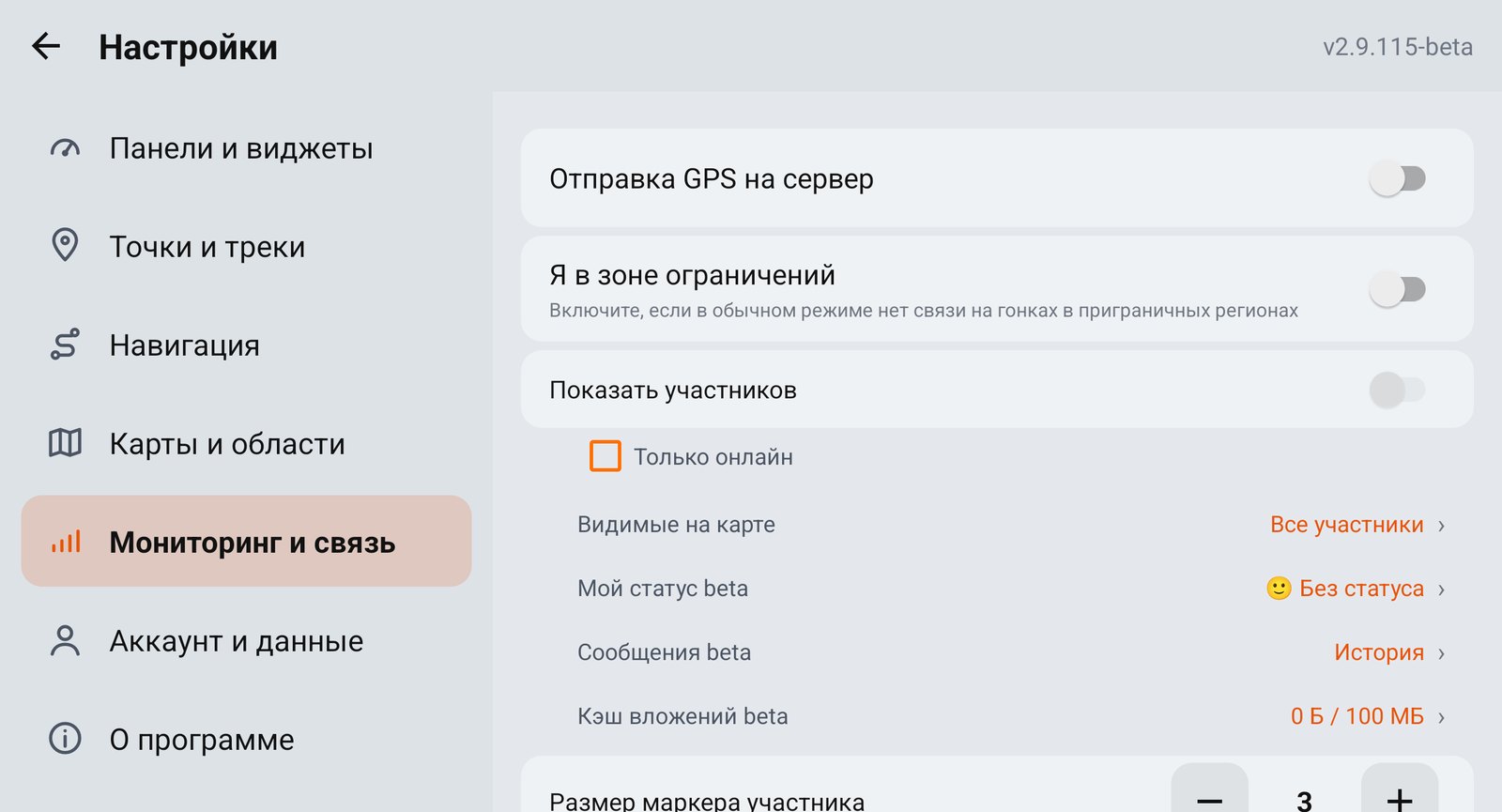The width and height of the screenshot is (1502, 812).
Task: Open the Все участники value
Action: pyautogui.click(x=1346, y=525)
